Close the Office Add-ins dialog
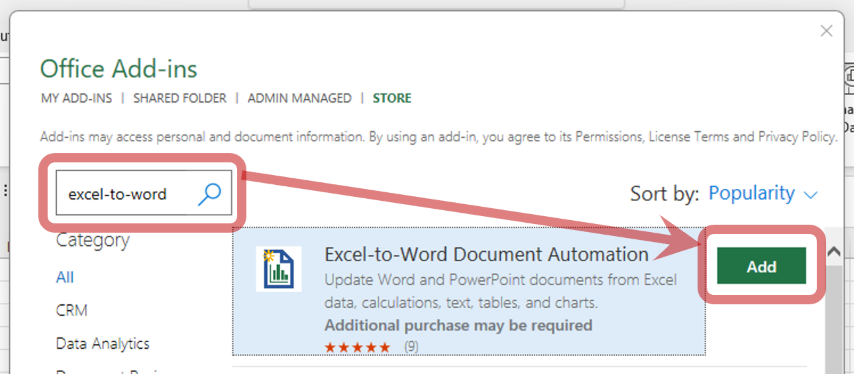The image size is (854, 374). coord(826,32)
